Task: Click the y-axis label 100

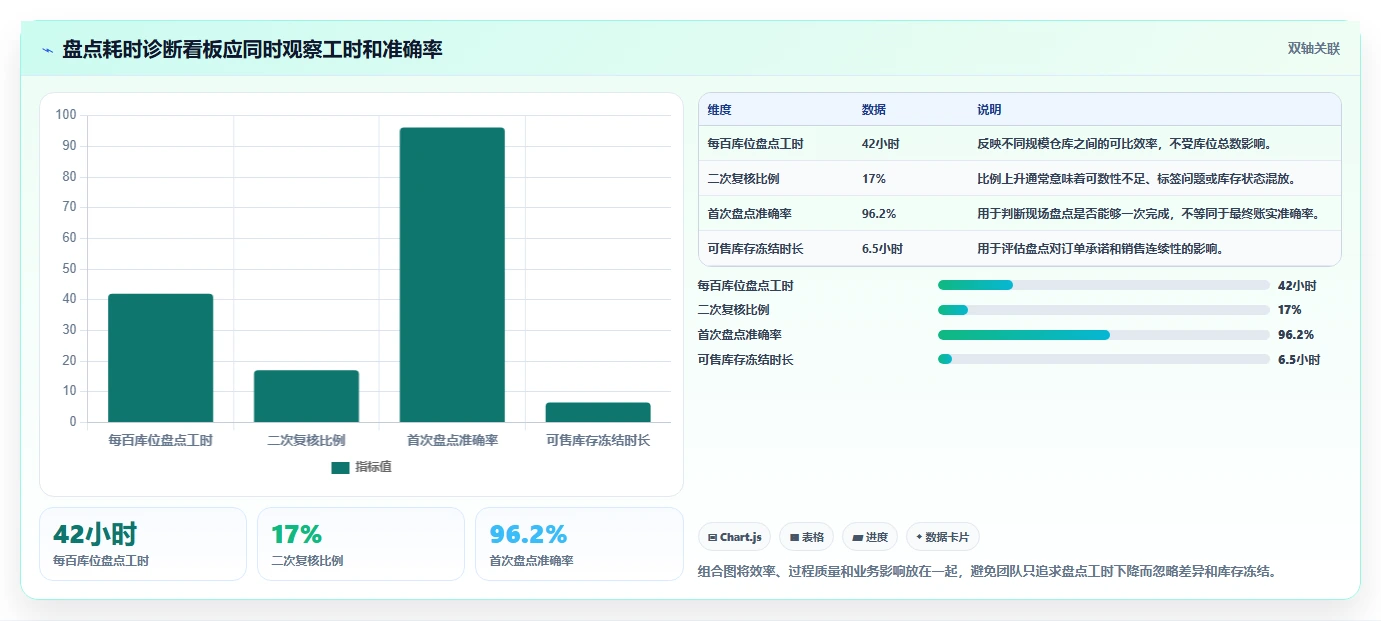Action: 66,115
